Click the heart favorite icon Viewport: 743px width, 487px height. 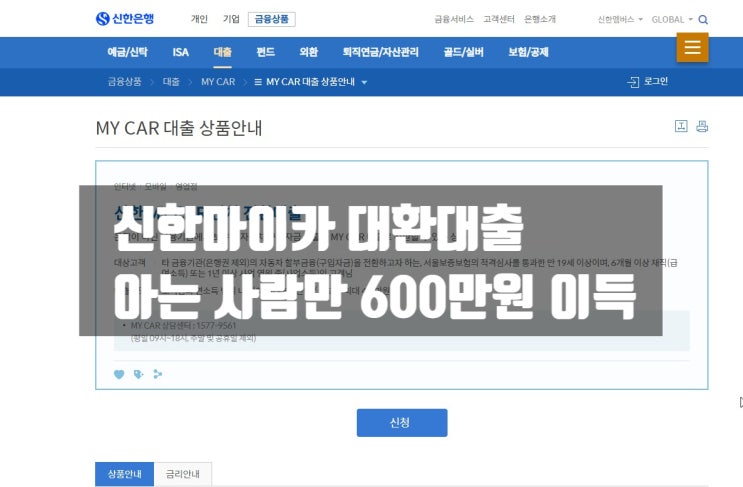tap(119, 374)
